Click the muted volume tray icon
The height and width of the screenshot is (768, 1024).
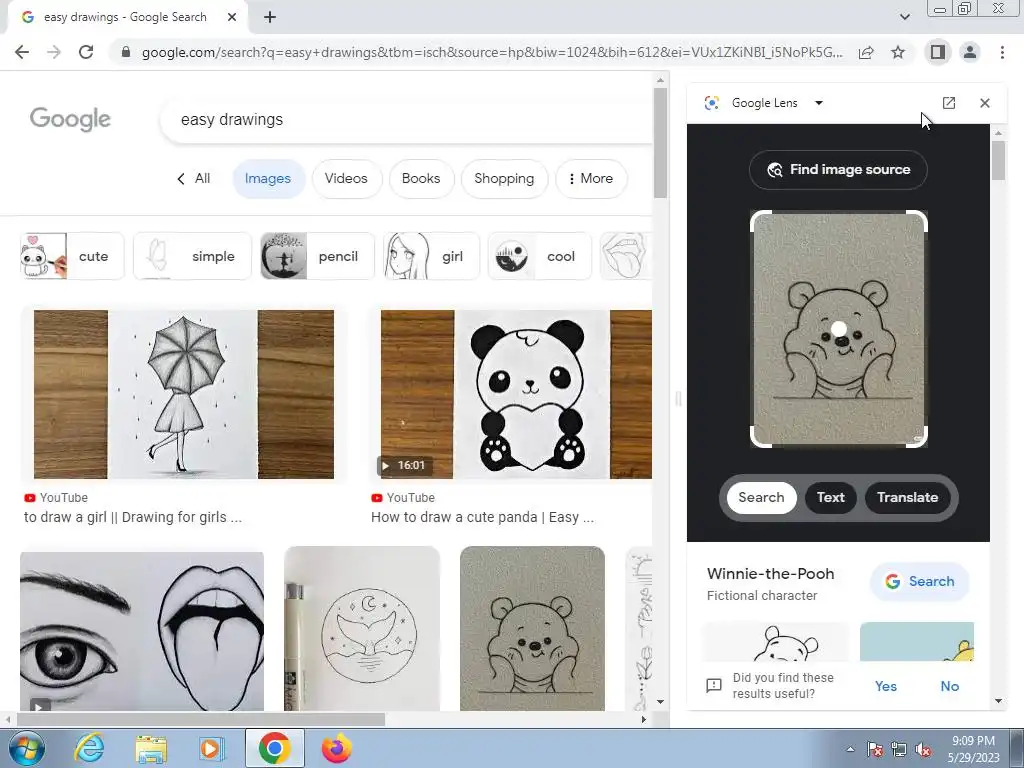[923, 750]
